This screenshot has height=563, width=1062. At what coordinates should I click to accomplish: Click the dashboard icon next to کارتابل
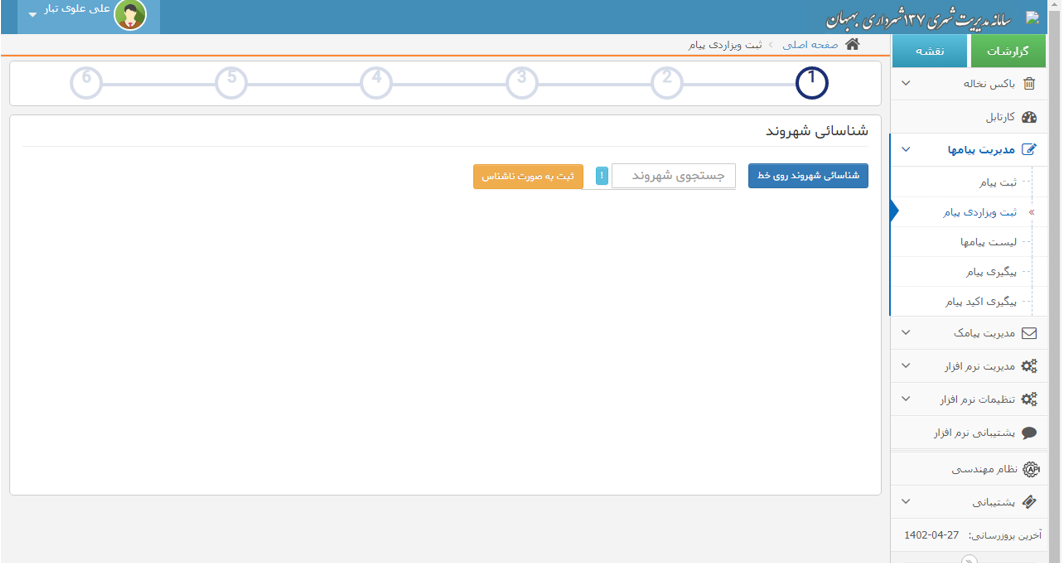pos(1029,117)
